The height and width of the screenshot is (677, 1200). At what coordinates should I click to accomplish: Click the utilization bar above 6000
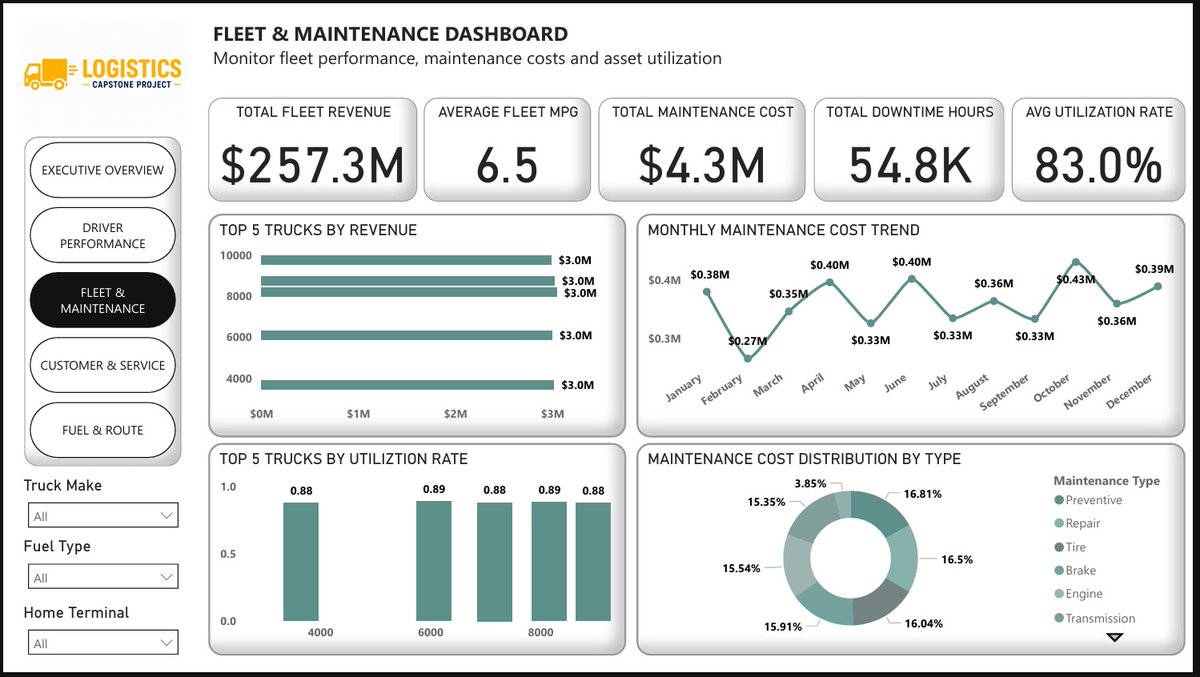(x=433, y=561)
